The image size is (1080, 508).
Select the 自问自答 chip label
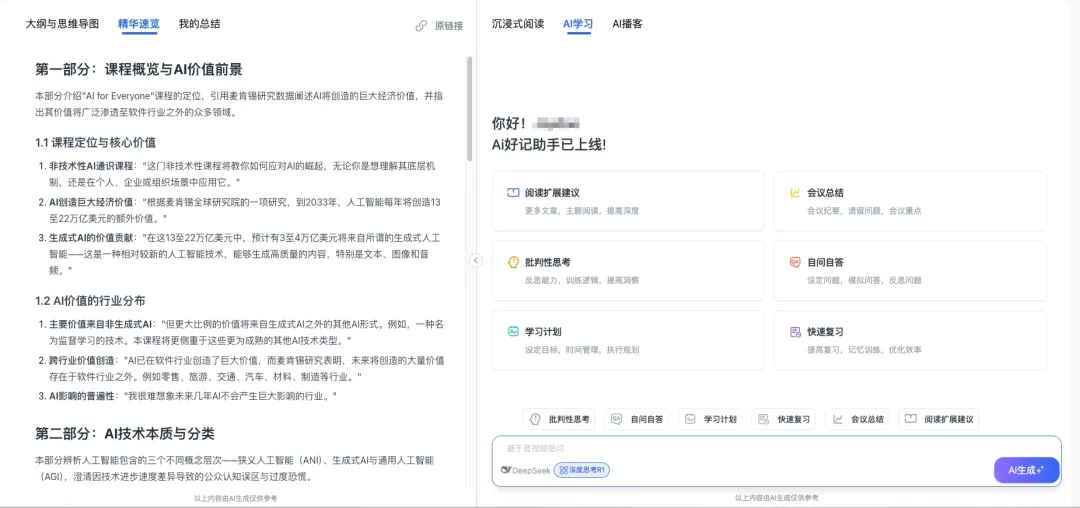click(647, 419)
